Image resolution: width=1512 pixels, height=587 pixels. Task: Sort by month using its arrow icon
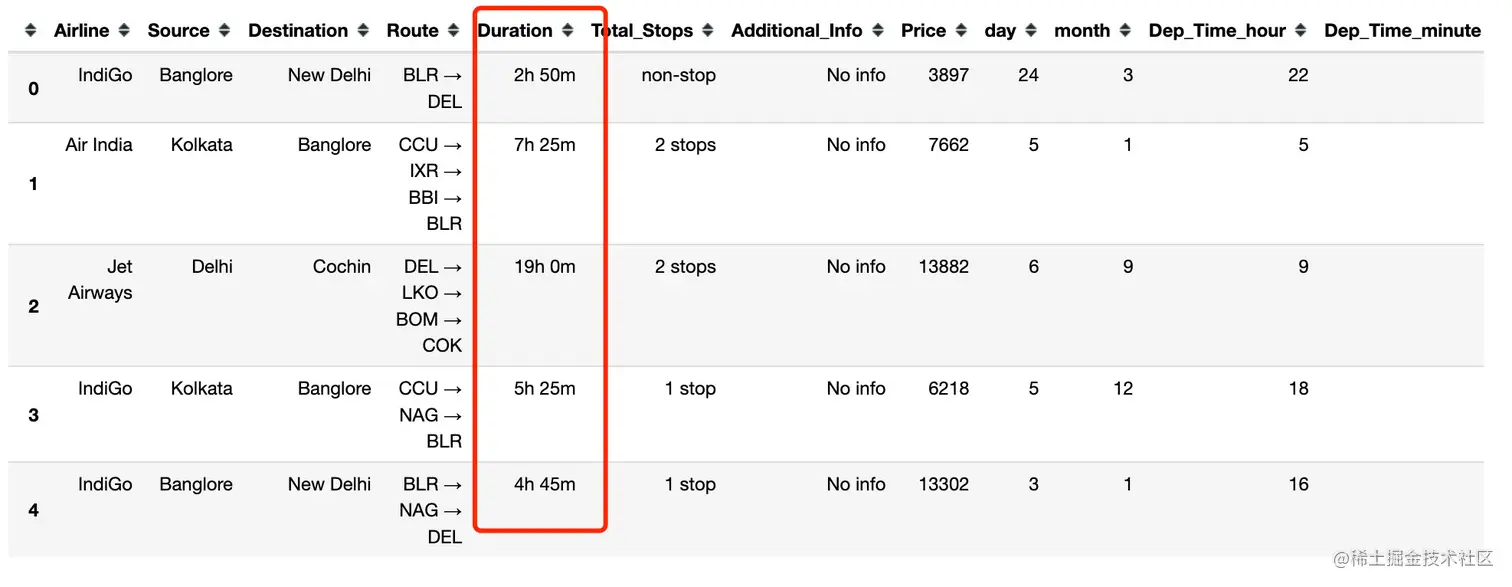tap(1125, 31)
